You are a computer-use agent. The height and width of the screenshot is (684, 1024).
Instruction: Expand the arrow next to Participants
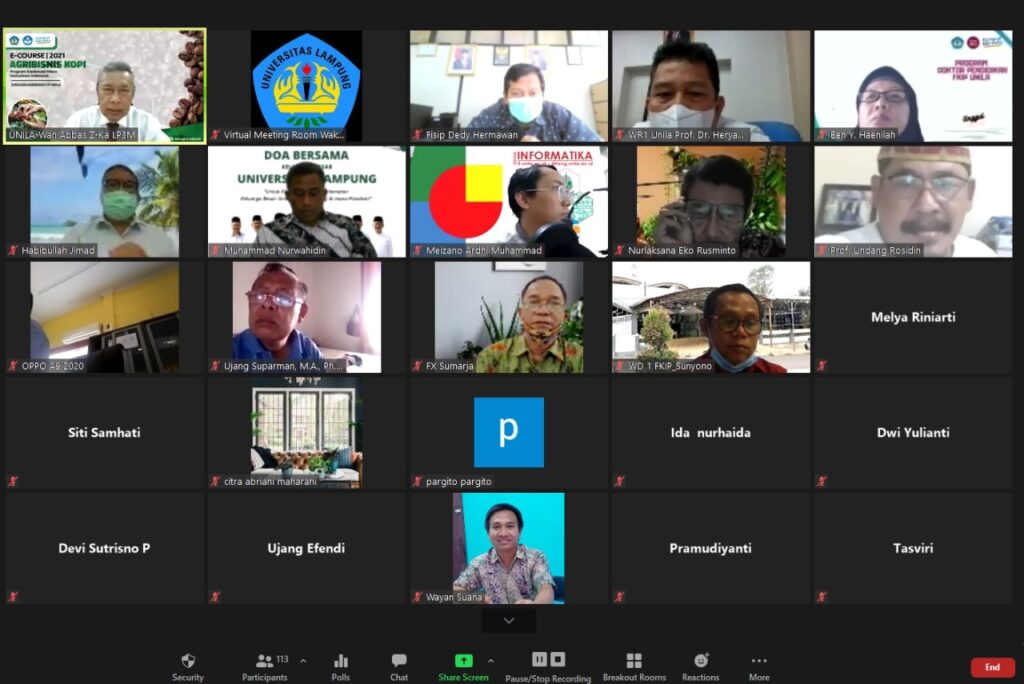click(303, 661)
